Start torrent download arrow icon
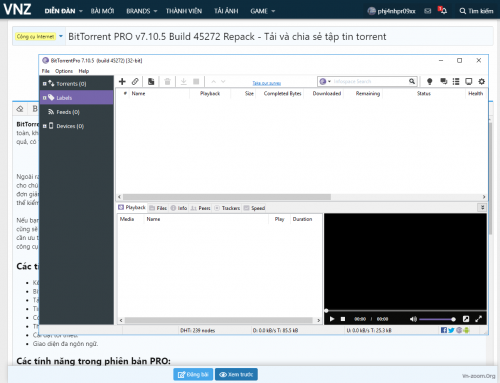Viewport: 500px width, 383px height. click(x=183, y=81)
